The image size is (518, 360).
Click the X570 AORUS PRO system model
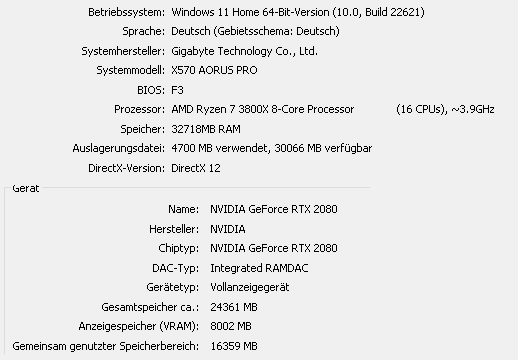tap(214, 70)
